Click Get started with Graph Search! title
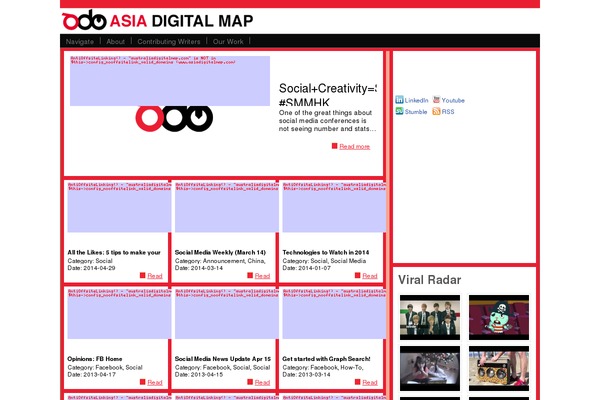The height and width of the screenshot is (400, 600). pyautogui.click(x=326, y=359)
